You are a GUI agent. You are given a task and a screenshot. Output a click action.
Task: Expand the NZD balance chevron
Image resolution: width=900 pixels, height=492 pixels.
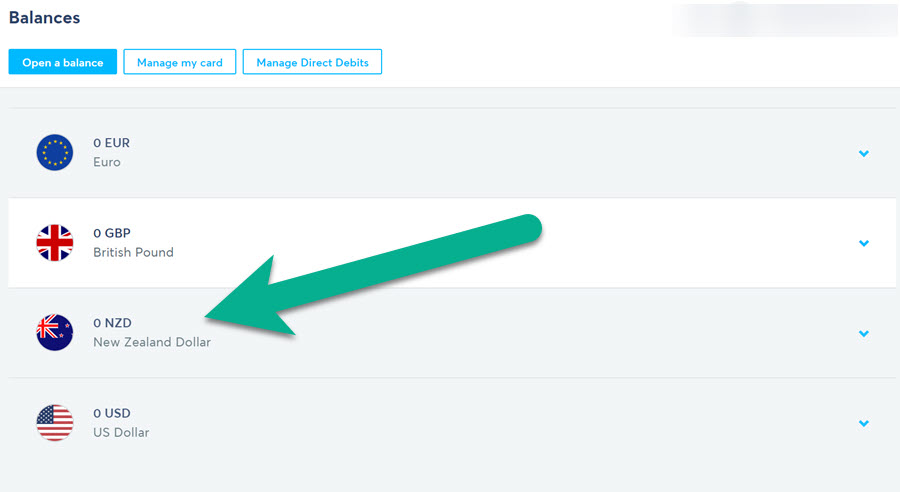(x=863, y=334)
